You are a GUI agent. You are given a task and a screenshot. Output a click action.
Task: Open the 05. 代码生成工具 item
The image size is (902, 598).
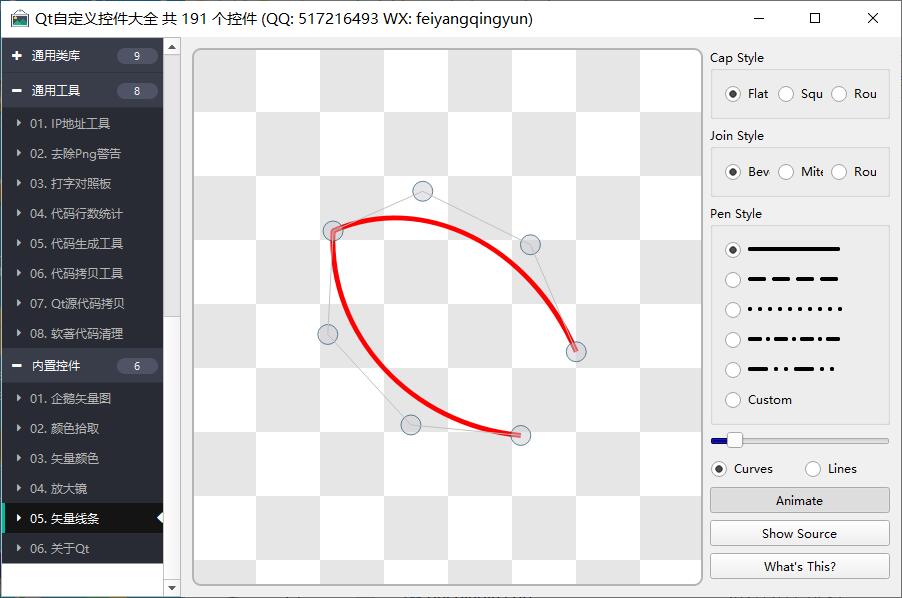pos(76,244)
